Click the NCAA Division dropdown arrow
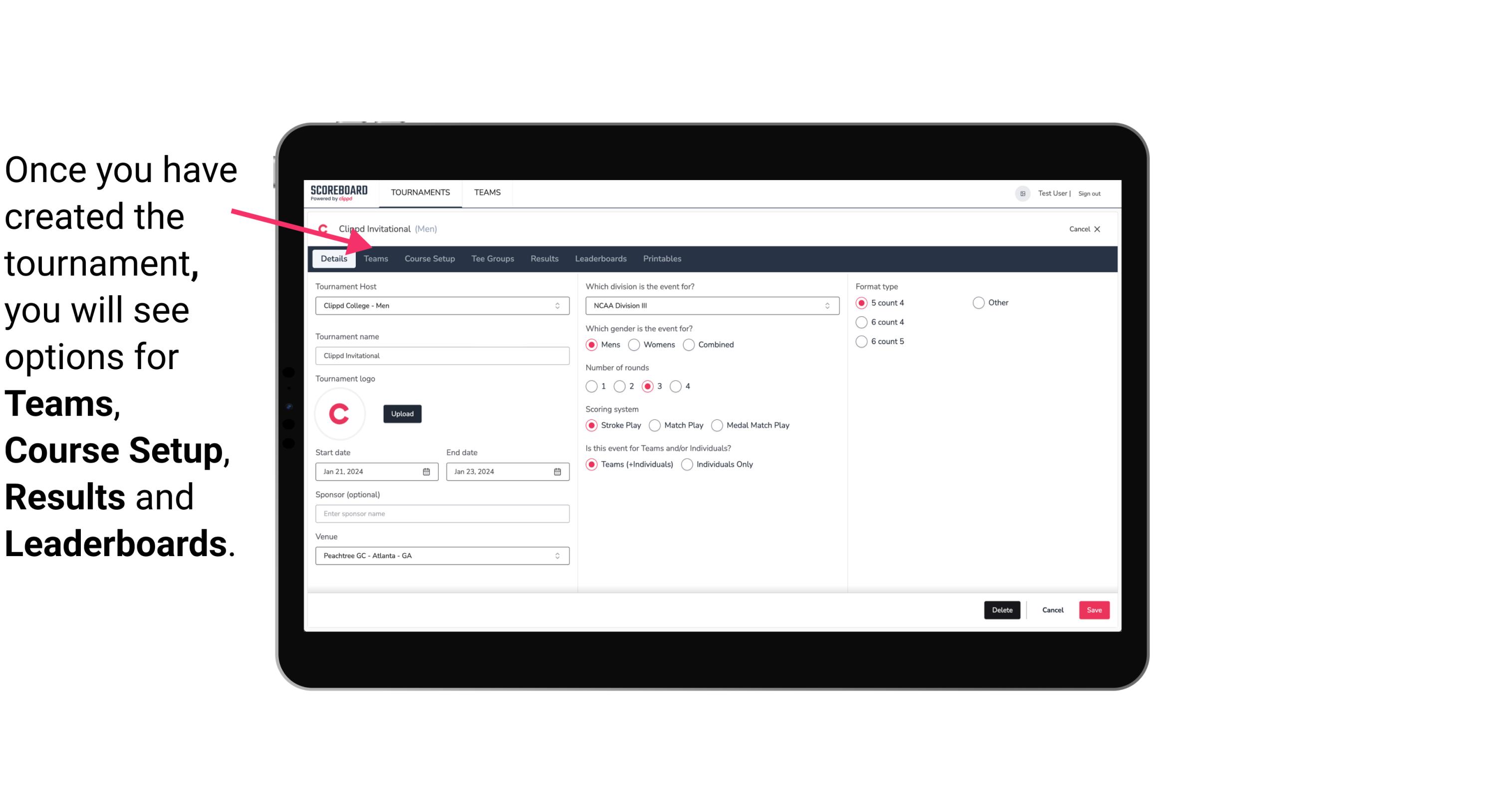 tap(824, 305)
